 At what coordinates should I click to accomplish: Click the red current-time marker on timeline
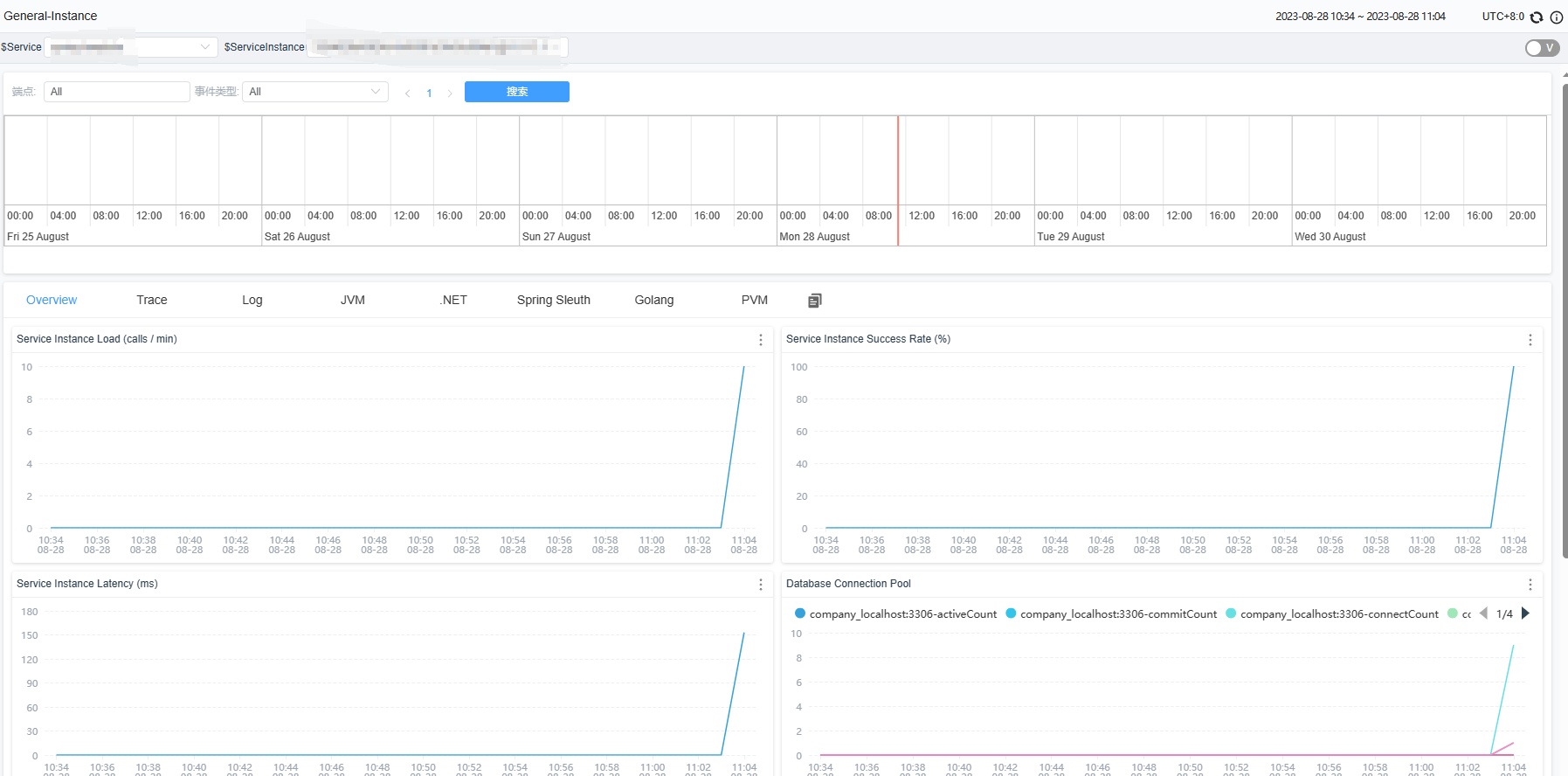[x=898, y=181]
